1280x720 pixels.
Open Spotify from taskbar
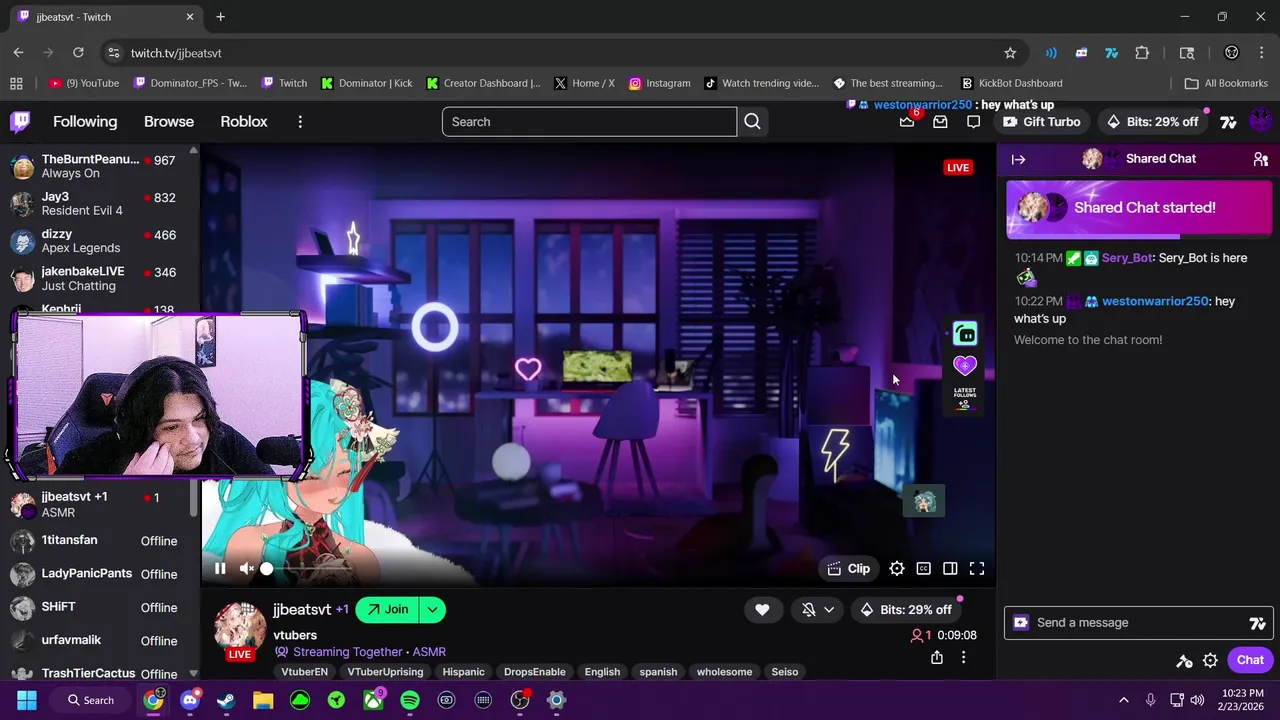pos(410,700)
